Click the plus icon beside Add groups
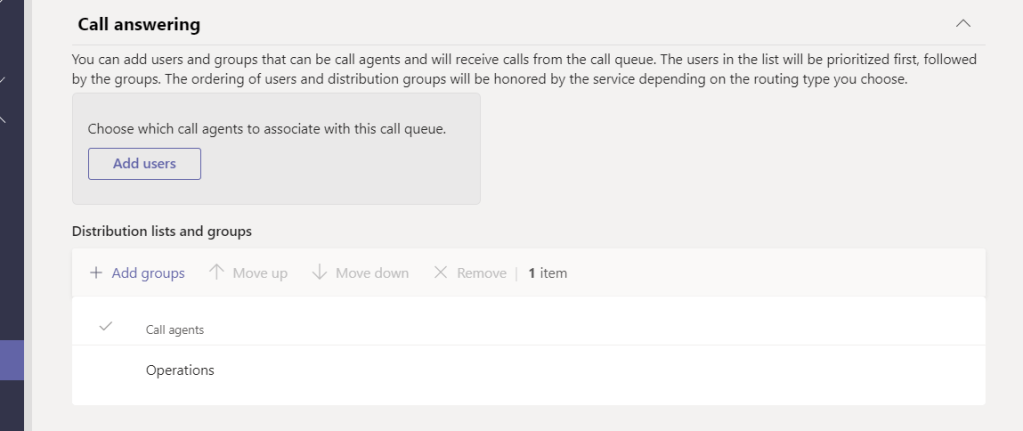 tap(96, 273)
